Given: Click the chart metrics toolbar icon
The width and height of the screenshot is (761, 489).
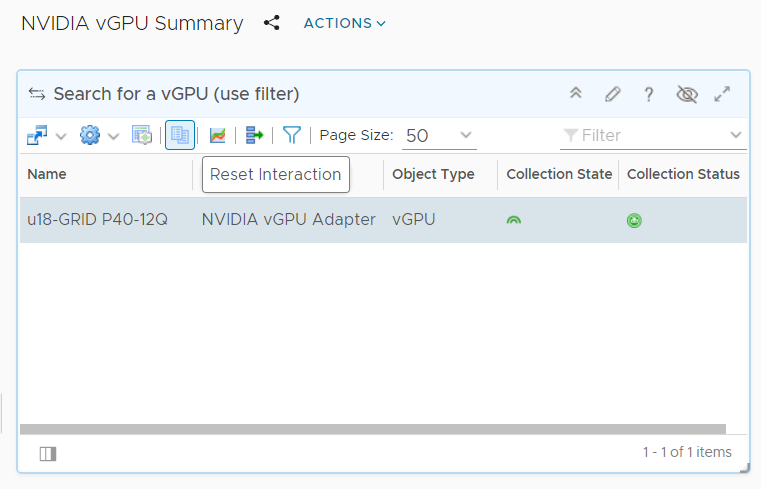Looking at the screenshot, I should pos(217,135).
